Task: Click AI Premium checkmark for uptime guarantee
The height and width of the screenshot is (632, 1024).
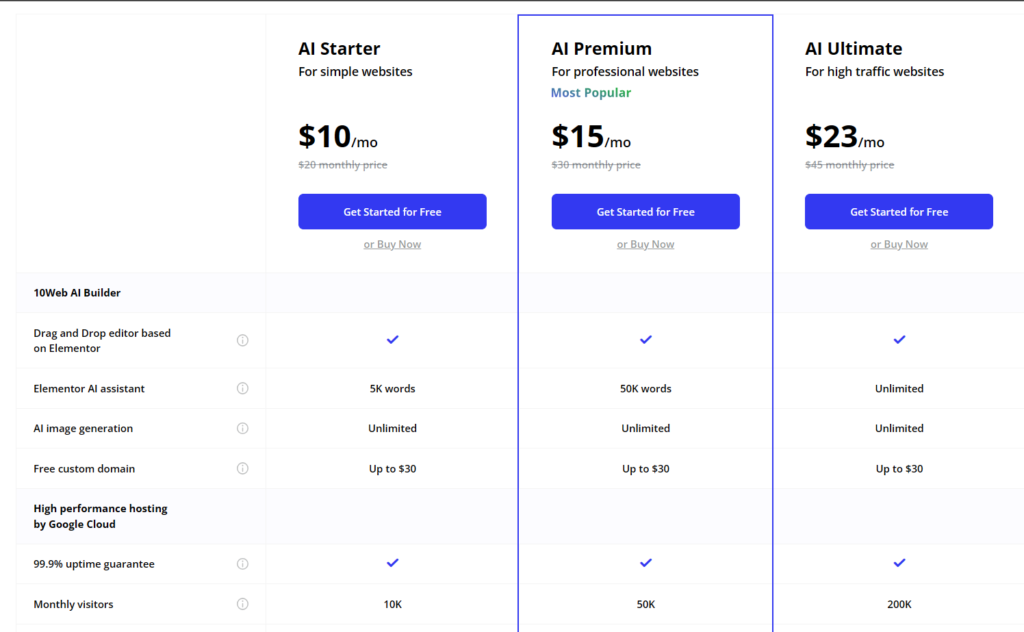Action: (646, 563)
